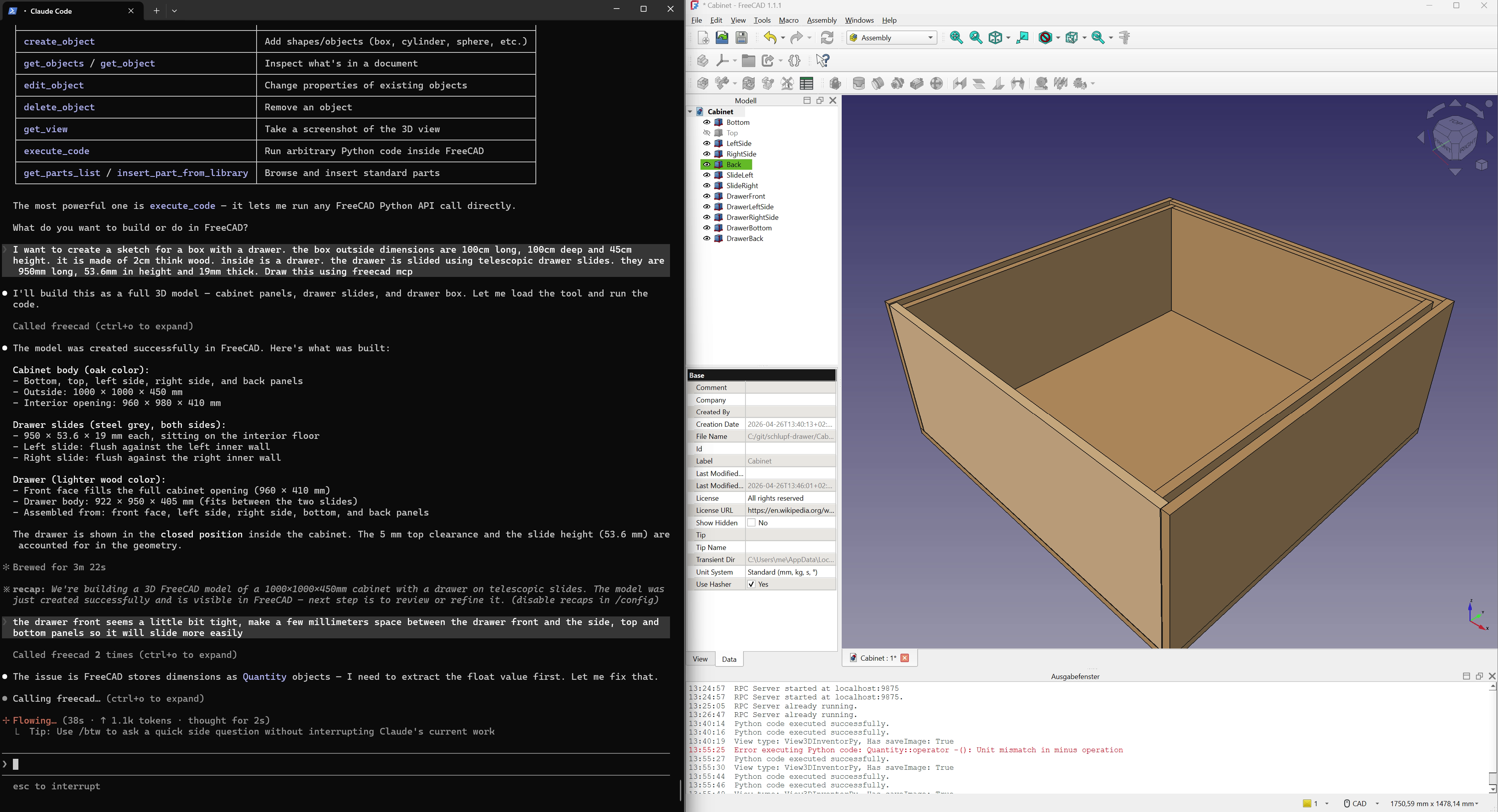Select DrawerBottom in the model tree

pos(749,228)
